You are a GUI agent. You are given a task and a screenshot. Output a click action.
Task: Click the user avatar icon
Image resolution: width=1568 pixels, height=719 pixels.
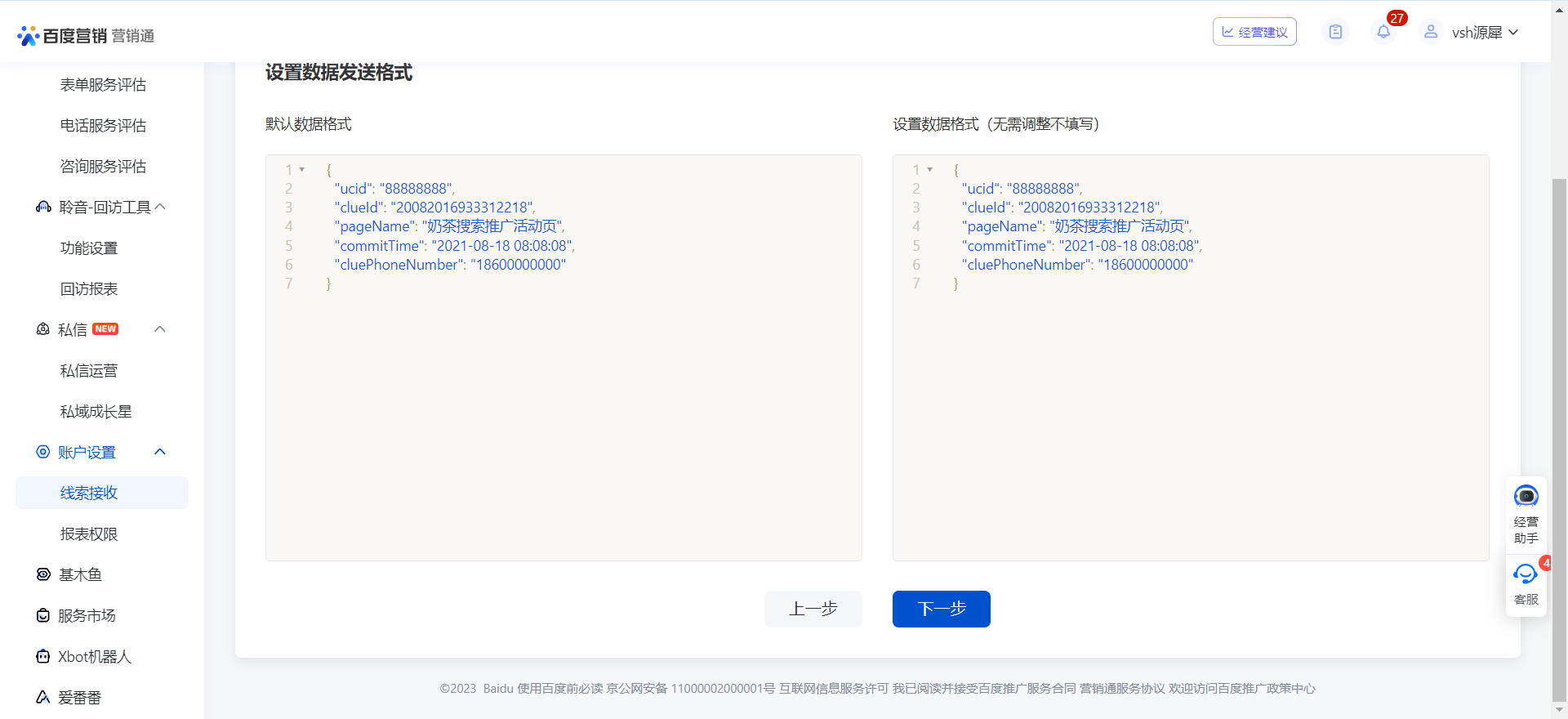[x=1431, y=32]
